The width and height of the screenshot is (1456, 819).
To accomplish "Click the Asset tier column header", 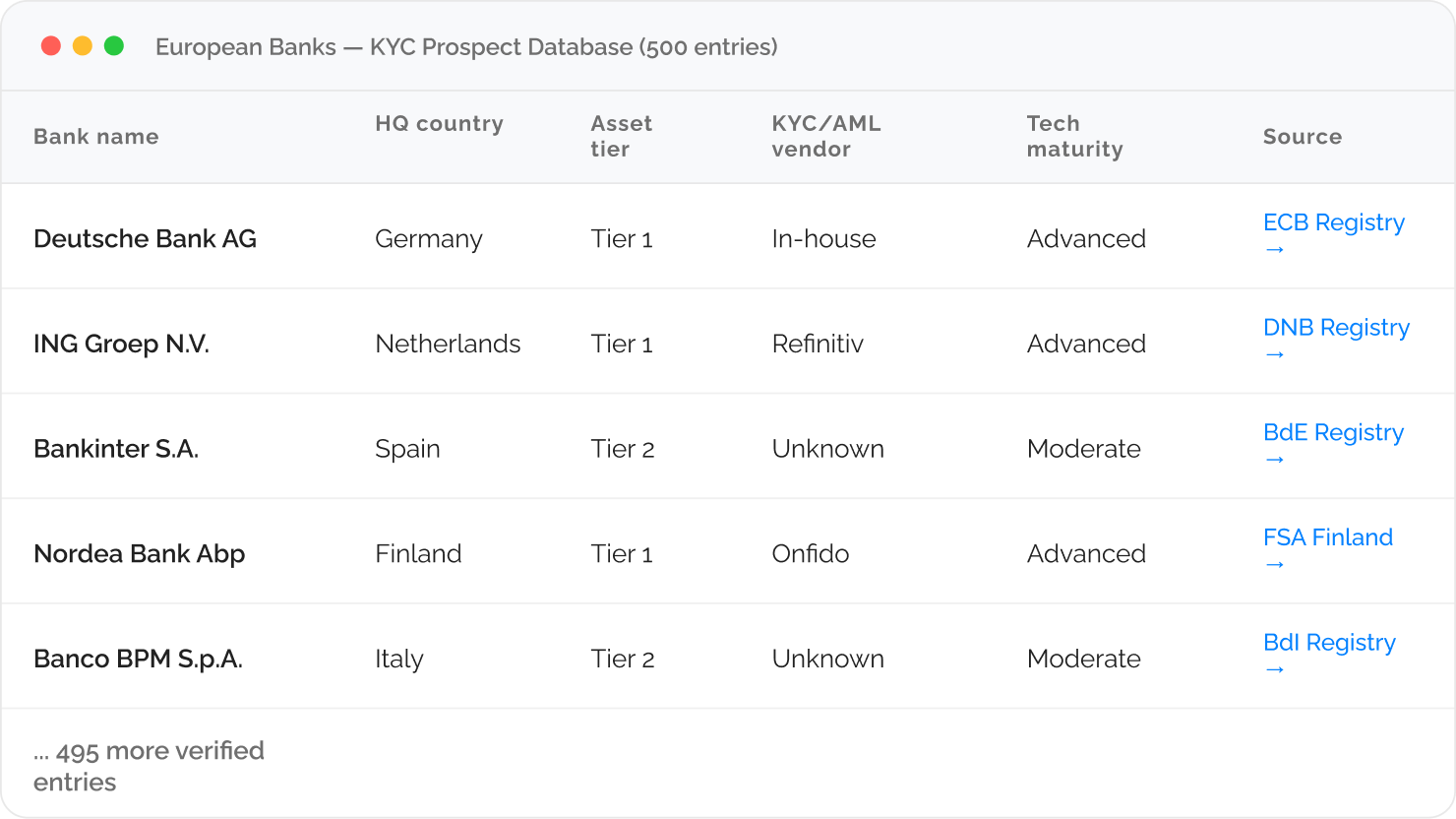I will (x=621, y=137).
